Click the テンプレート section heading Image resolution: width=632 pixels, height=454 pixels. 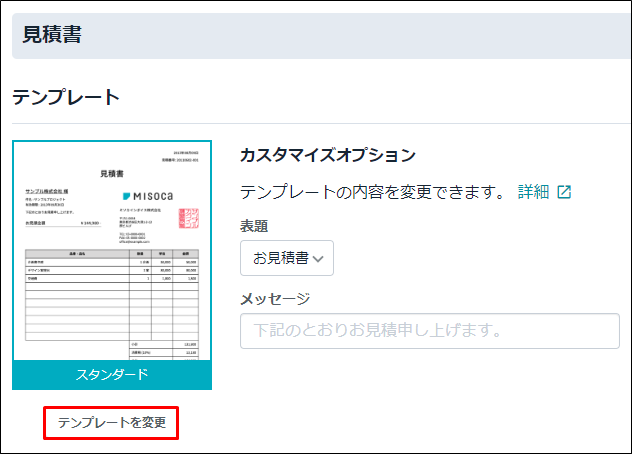(x=66, y=97)
